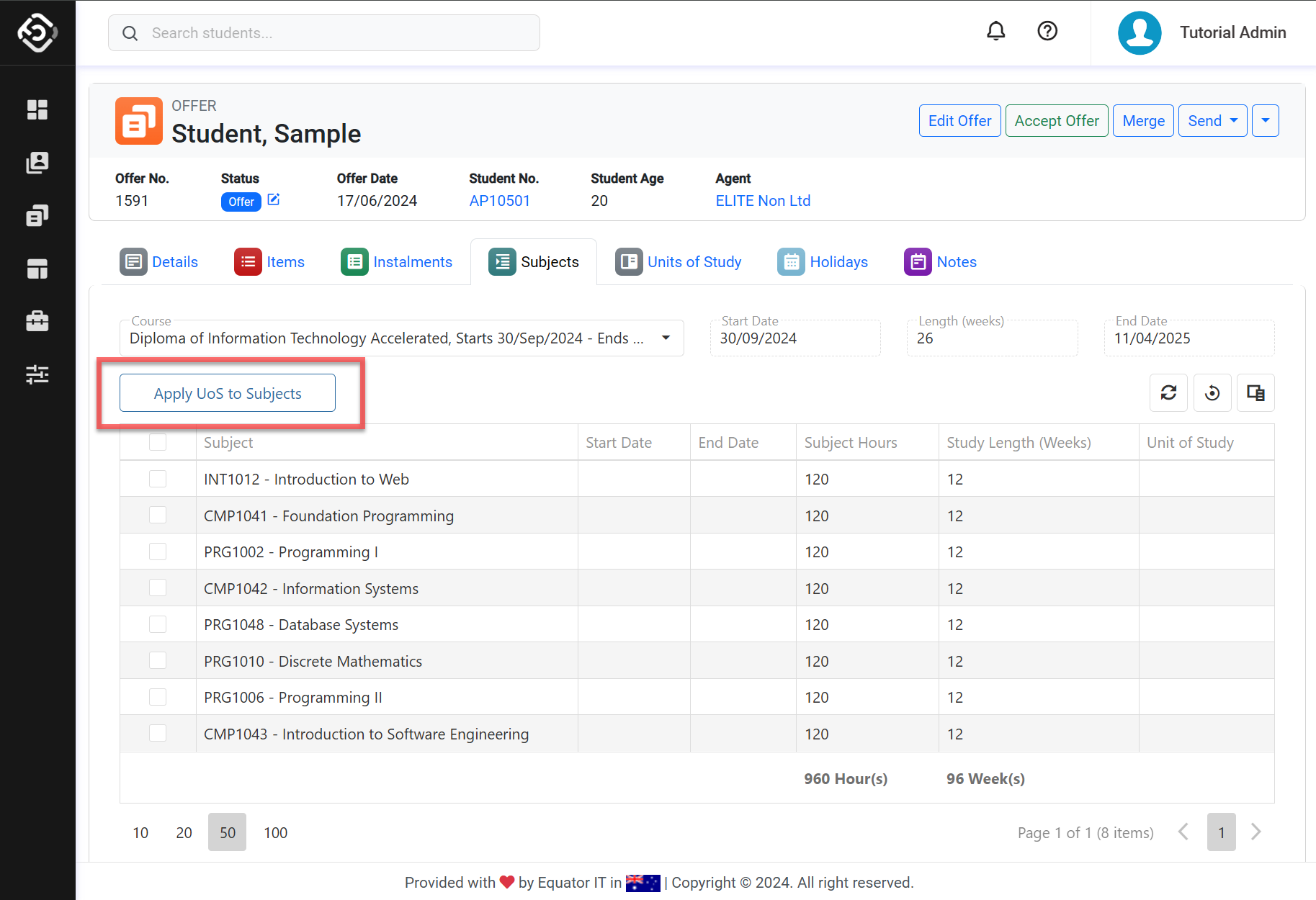
Task: Open the Send dropdown button
Action: pos(1212,121)
